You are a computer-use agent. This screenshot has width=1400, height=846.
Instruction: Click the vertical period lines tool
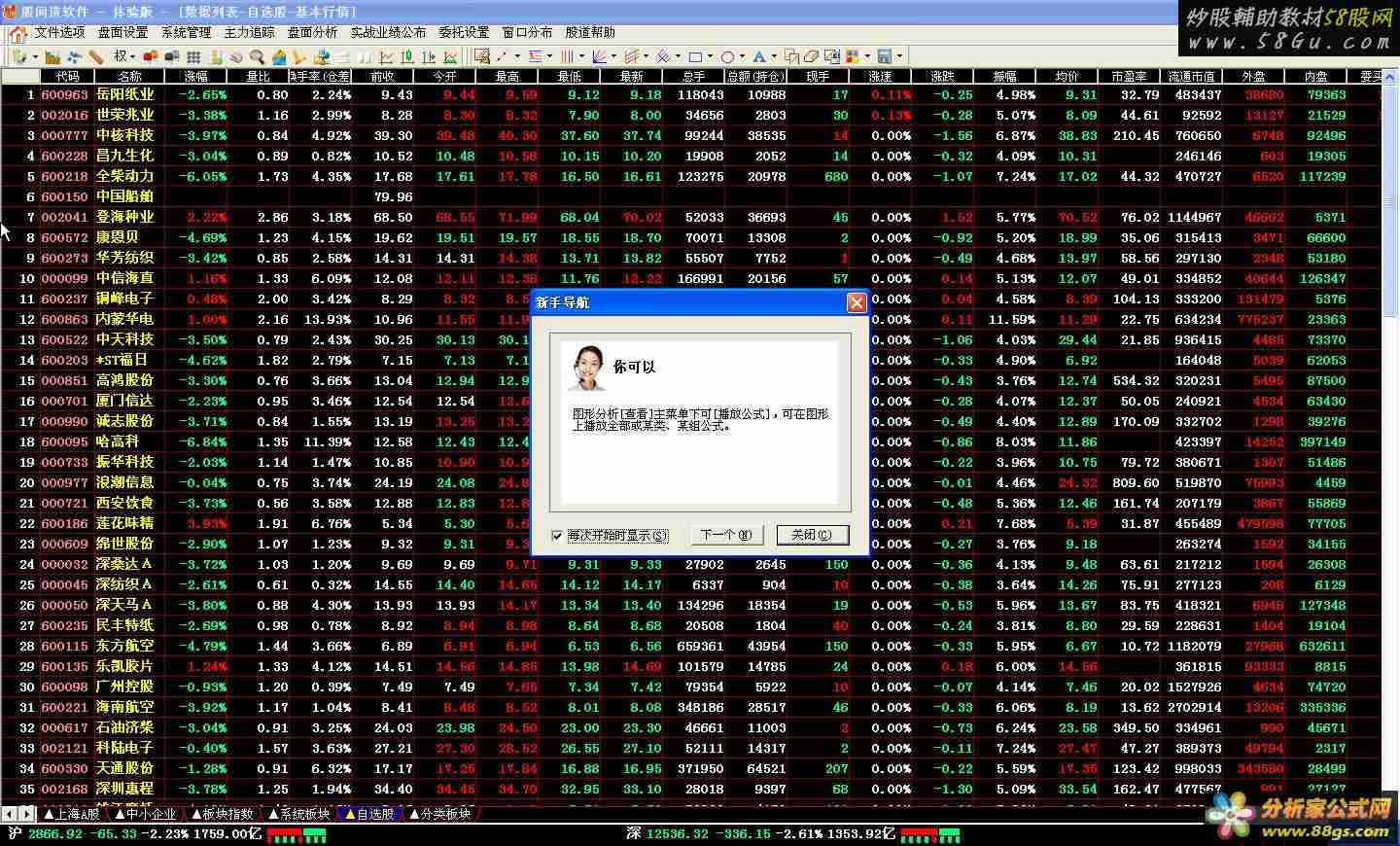pyautogui.click(x=567, y=56)
